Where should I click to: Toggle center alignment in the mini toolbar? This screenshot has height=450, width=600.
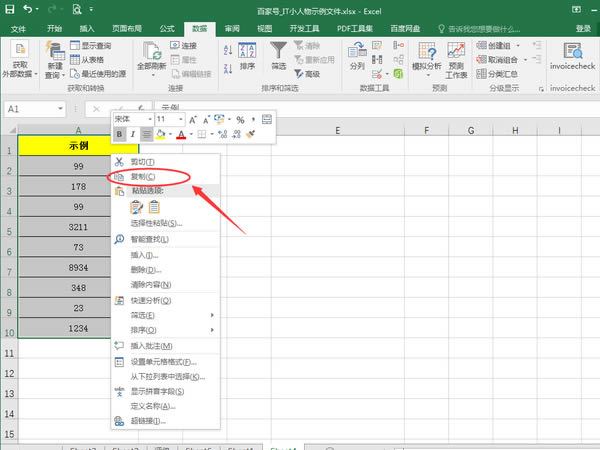(147, 134)
